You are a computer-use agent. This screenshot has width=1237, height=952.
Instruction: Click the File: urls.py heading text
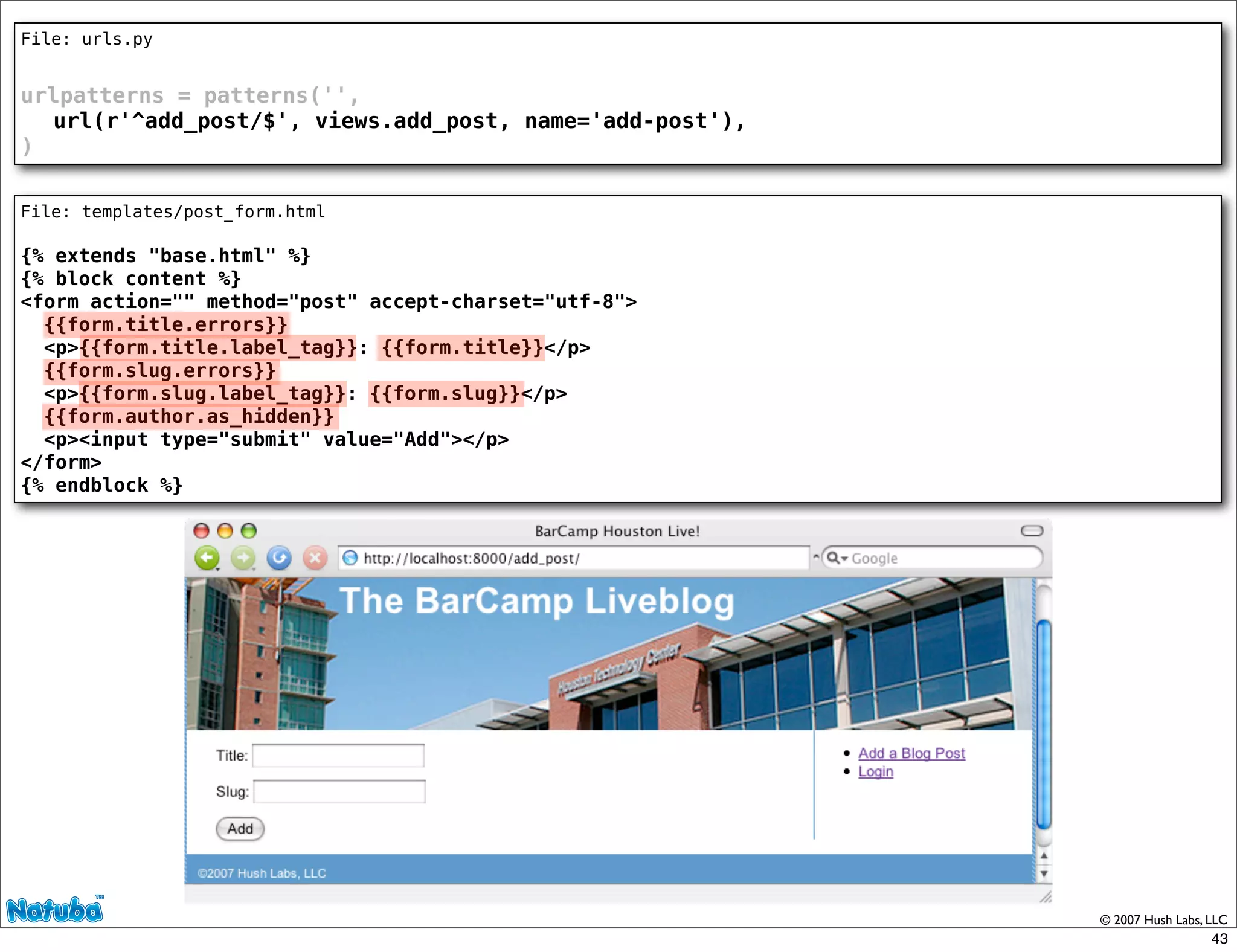pyautogui.click(x=86, y=39)
